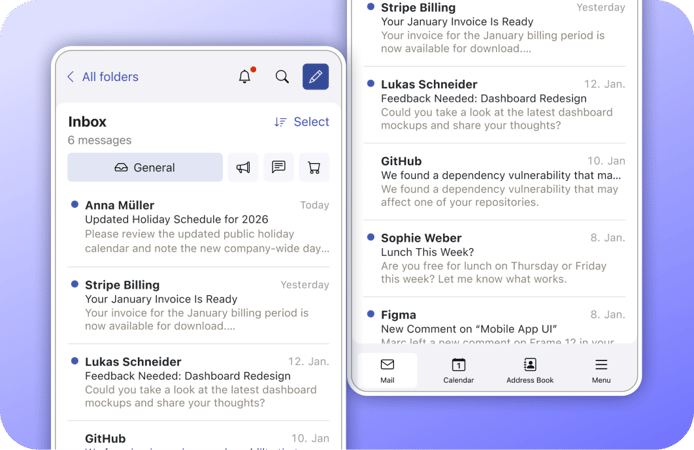Choose the General inbox category

[145, 167]
